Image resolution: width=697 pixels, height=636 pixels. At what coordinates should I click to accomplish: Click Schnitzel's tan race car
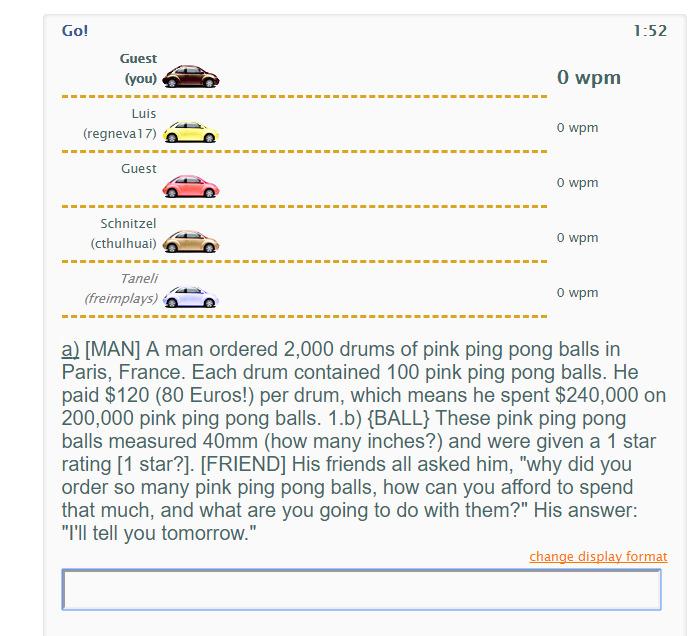191,242
